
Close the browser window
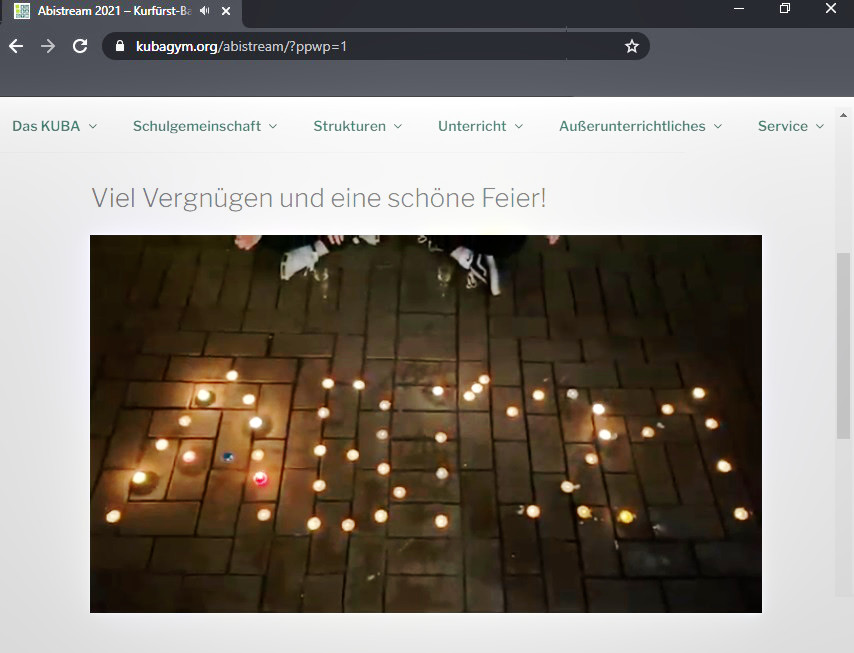coord(831,9)
